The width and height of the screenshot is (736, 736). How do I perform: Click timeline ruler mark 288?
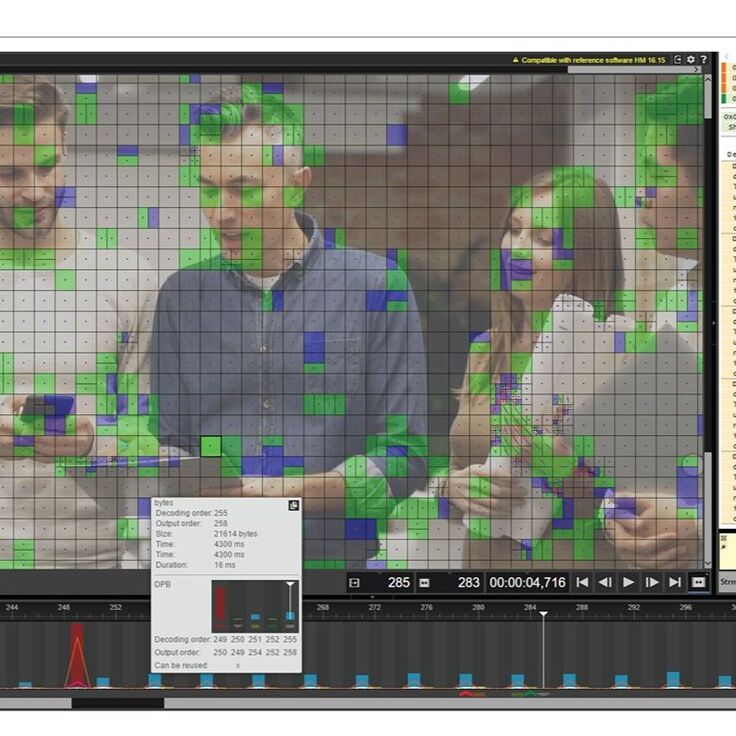[x=582, y=607]
